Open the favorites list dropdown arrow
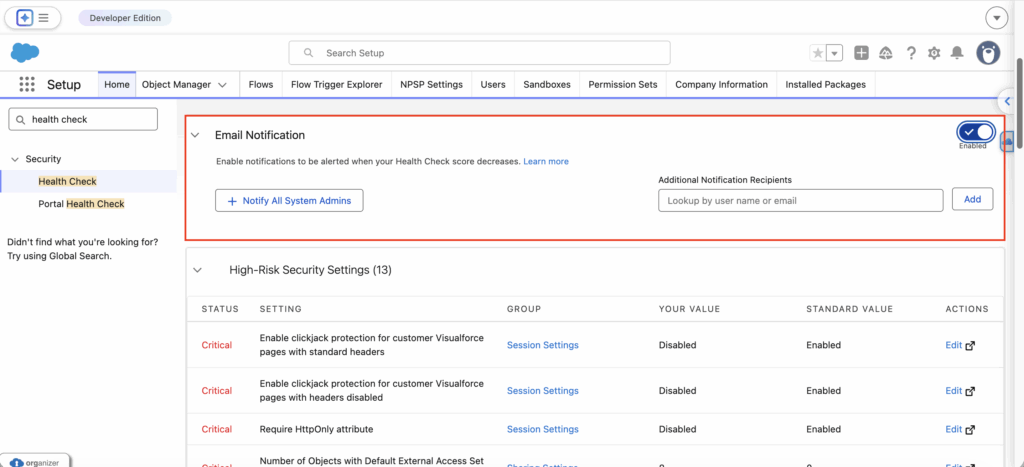The height and width of the screenshot is (467, 1024). tap(835, 53)
